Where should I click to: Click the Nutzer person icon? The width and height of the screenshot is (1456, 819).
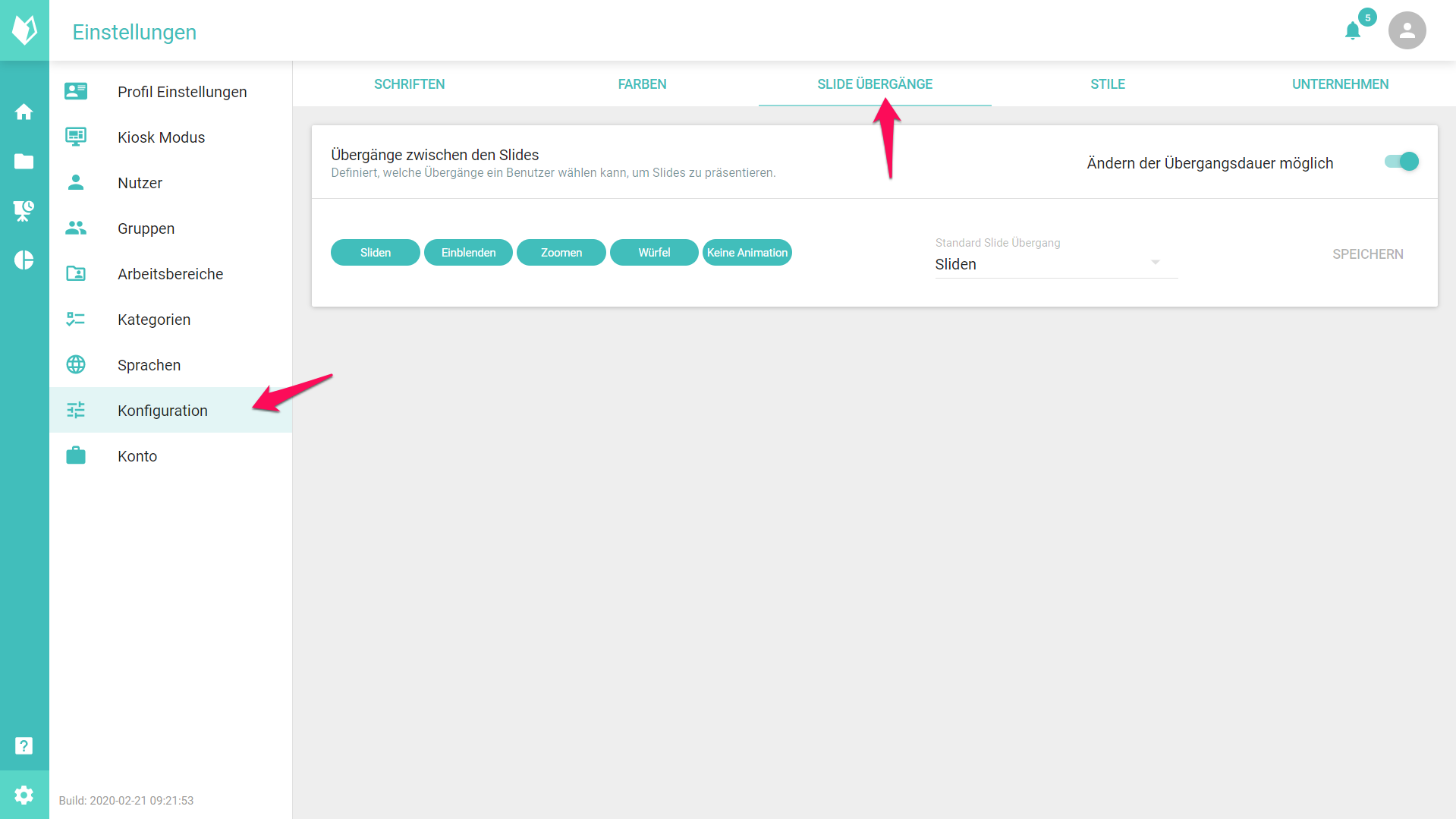(x=76, y=182)
